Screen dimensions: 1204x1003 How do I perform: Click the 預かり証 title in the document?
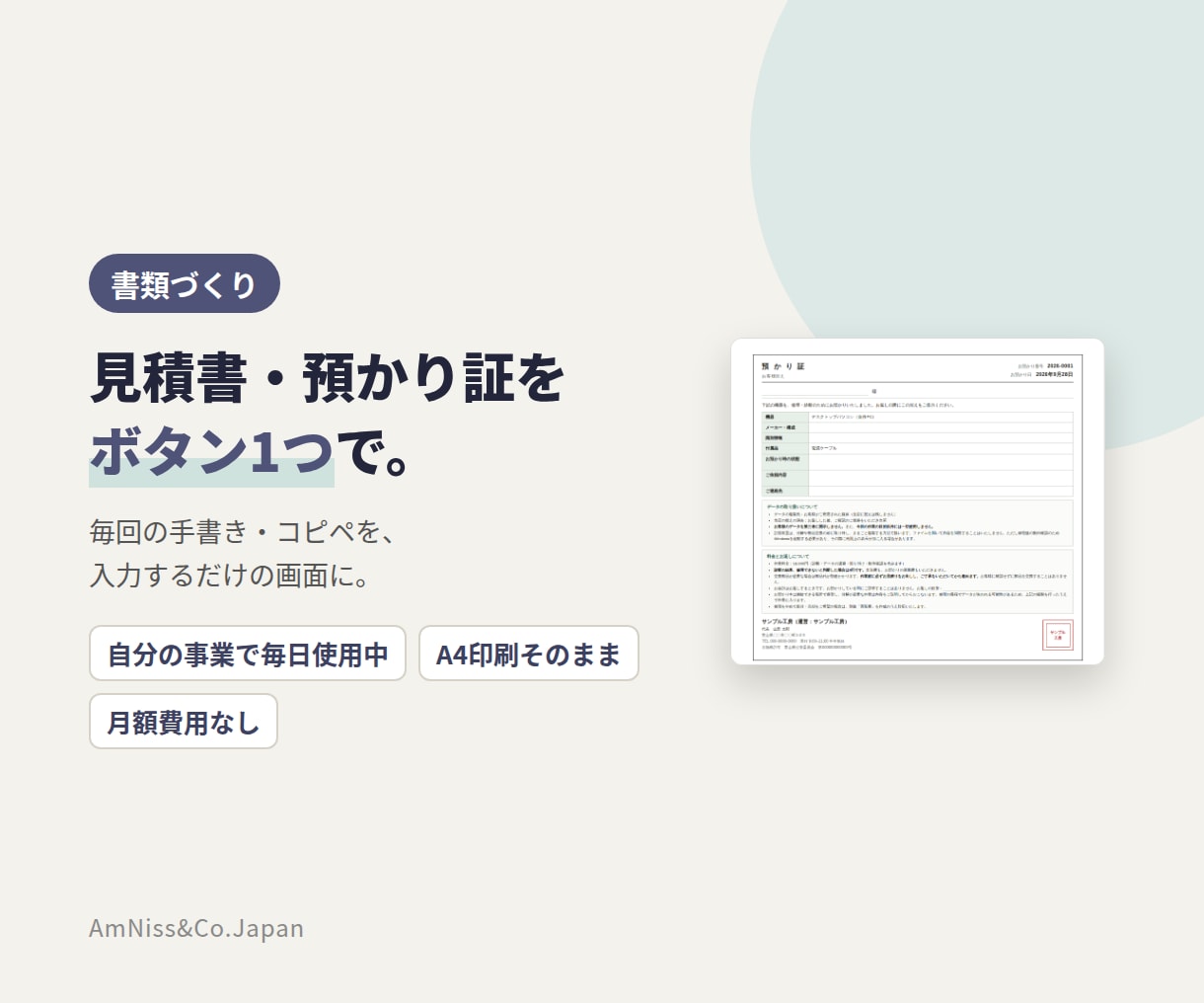point(784,366)
